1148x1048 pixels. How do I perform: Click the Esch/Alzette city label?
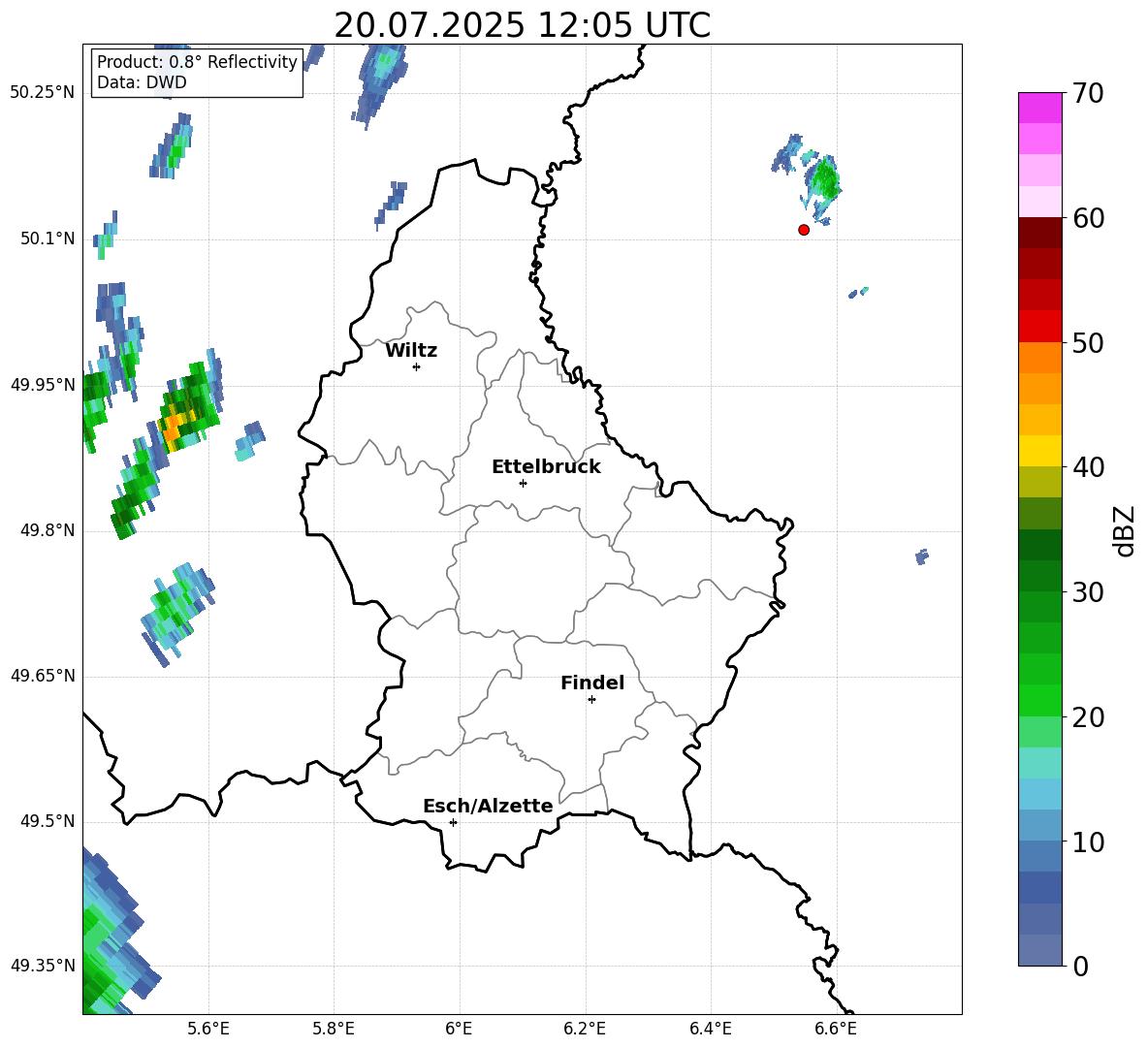coord(488,806)
